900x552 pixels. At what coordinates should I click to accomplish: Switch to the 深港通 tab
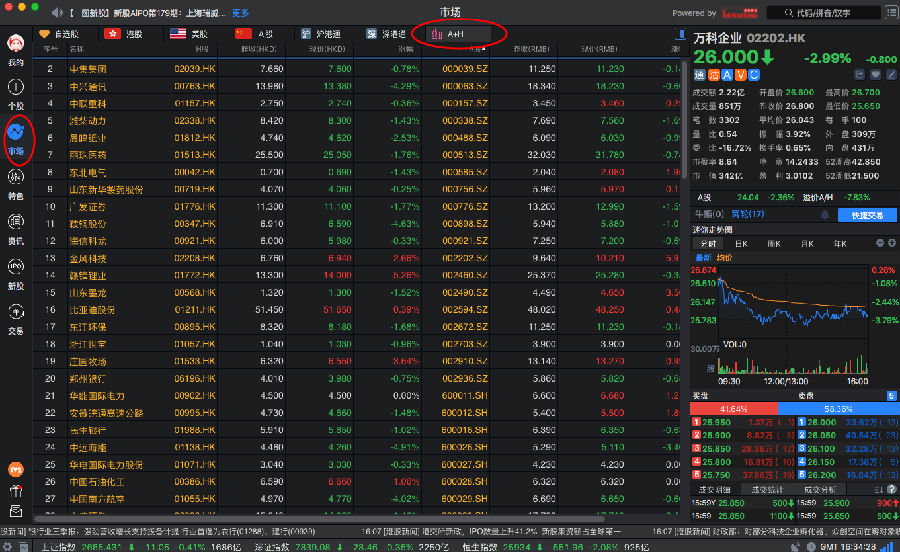pos(387,34)
